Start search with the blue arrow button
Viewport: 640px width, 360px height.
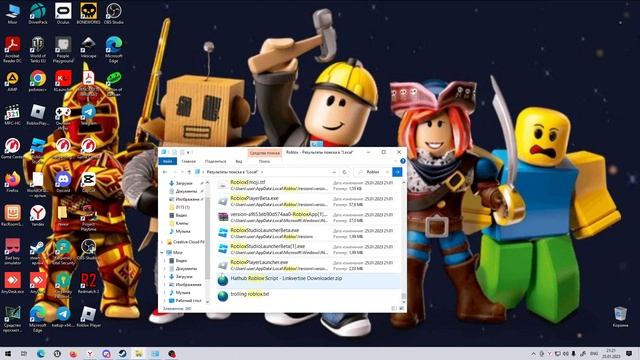click(x=397, y=172)
